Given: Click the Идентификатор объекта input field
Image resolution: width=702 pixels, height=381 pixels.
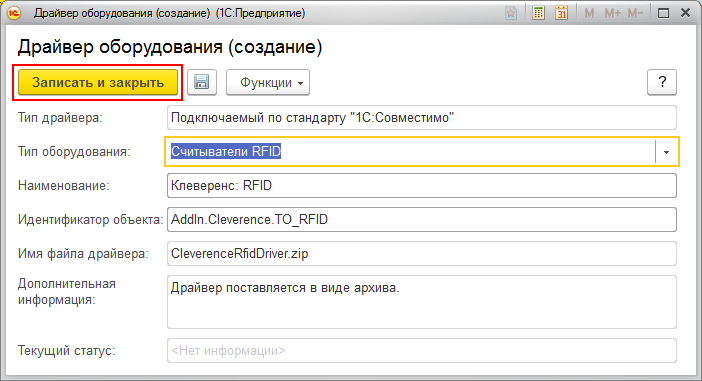Looking at the screenshot, I should [422, 219].
